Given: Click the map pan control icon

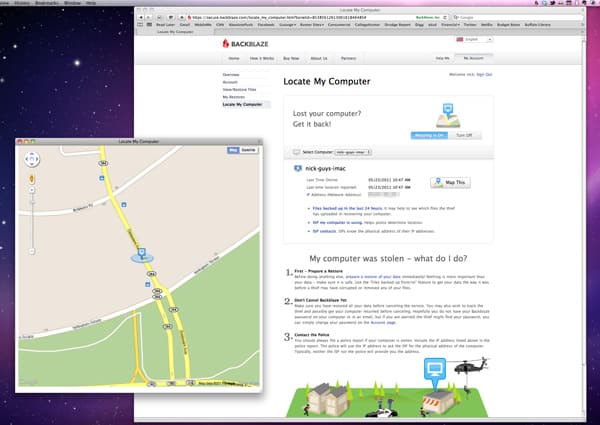Looking at the screenshot, I should [x=31, y=158].
